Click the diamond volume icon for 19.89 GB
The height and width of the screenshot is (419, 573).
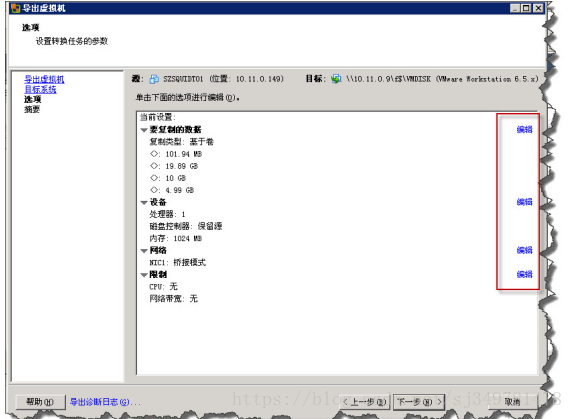point(154,165)
